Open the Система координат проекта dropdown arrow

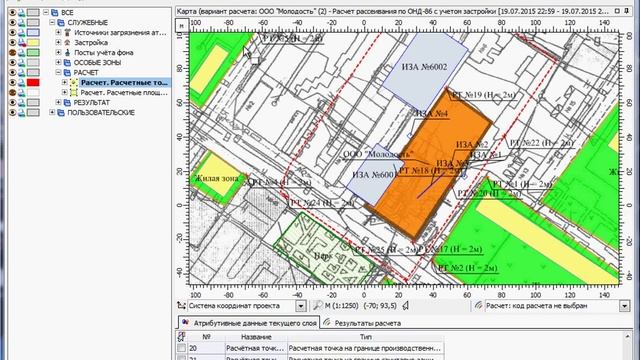[301, 306]
